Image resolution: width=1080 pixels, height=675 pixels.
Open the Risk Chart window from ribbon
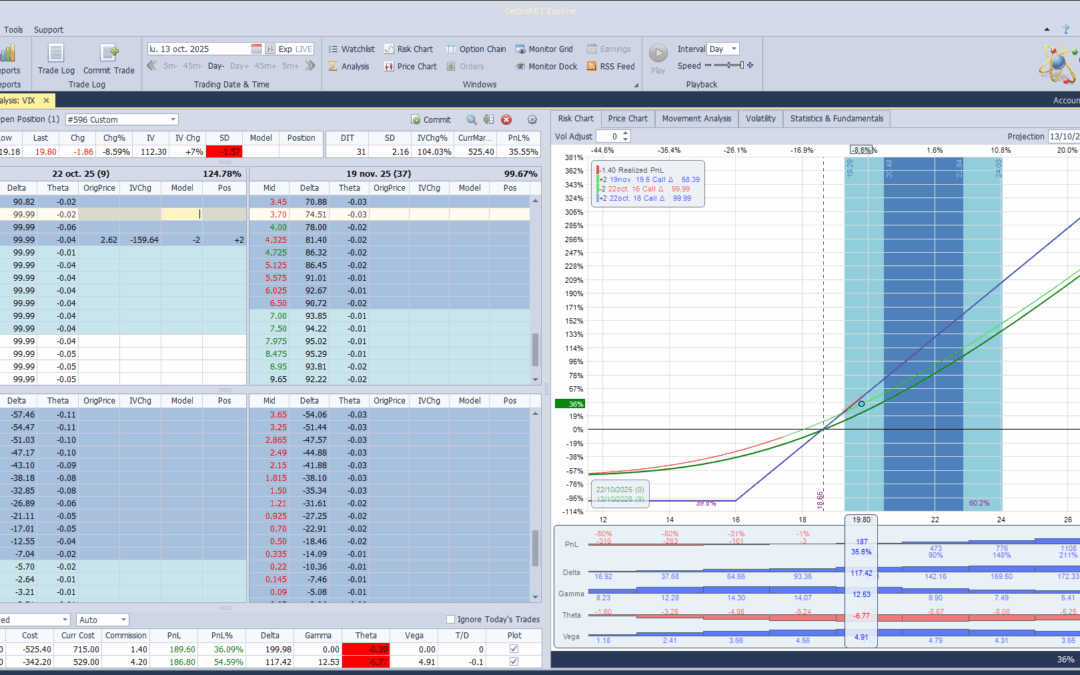pyautogui.click(x=408, y=49)
